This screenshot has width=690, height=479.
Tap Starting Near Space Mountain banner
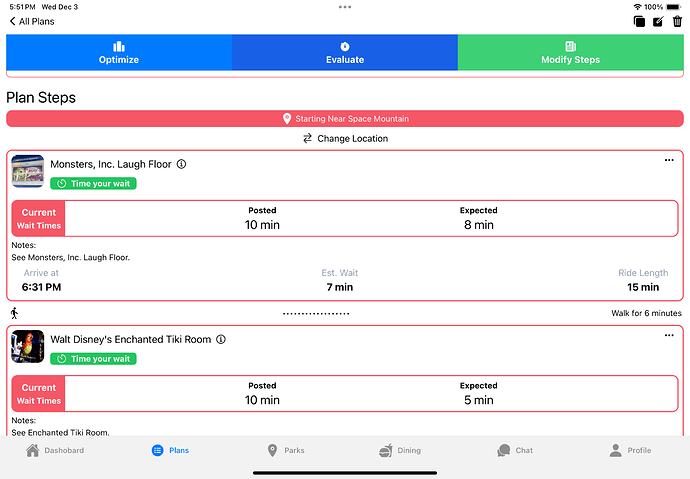[345, 119]
